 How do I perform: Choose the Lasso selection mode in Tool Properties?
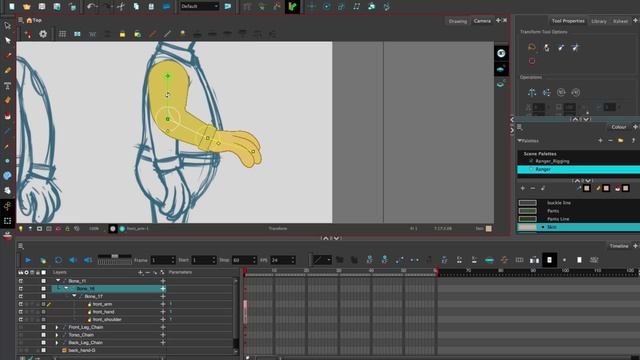click(531, 47)
